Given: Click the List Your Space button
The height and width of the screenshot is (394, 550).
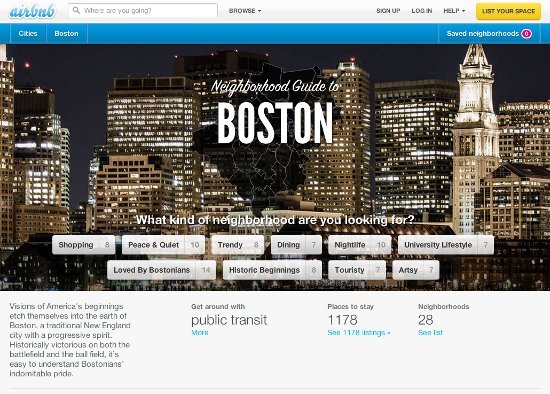Looking at the screenshot, I should (508, 11).
